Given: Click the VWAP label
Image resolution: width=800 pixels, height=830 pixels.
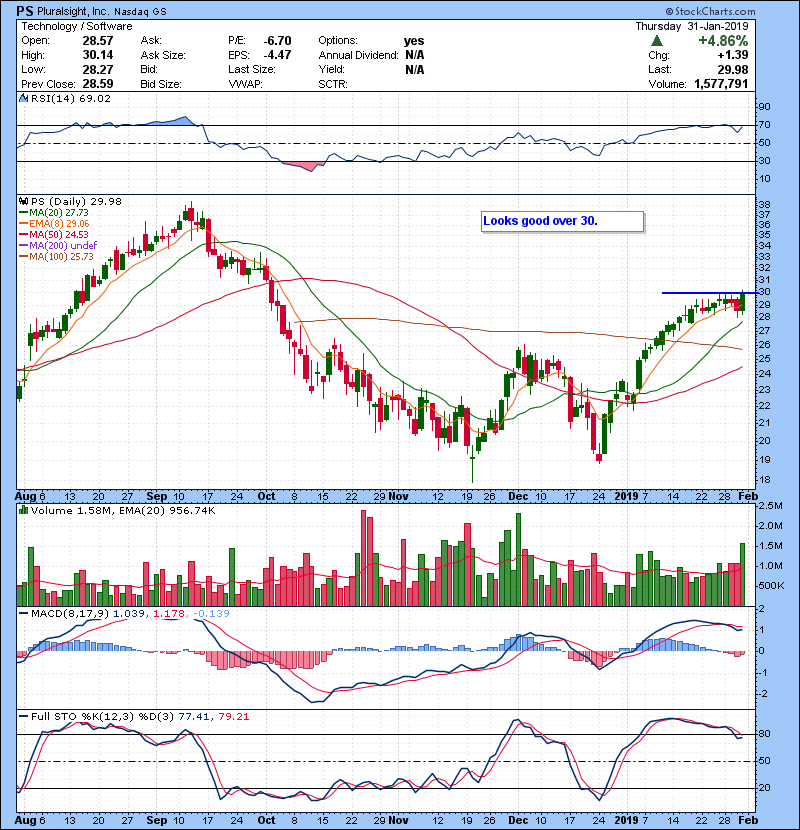Looking at the screenshot, I should (246, 84).
